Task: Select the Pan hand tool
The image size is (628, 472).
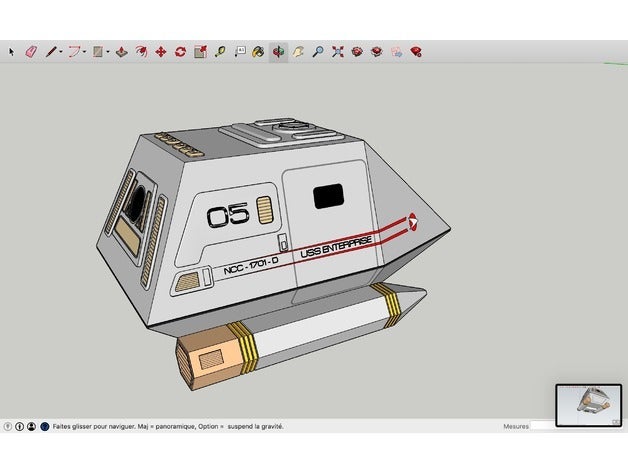Action: 298,52
